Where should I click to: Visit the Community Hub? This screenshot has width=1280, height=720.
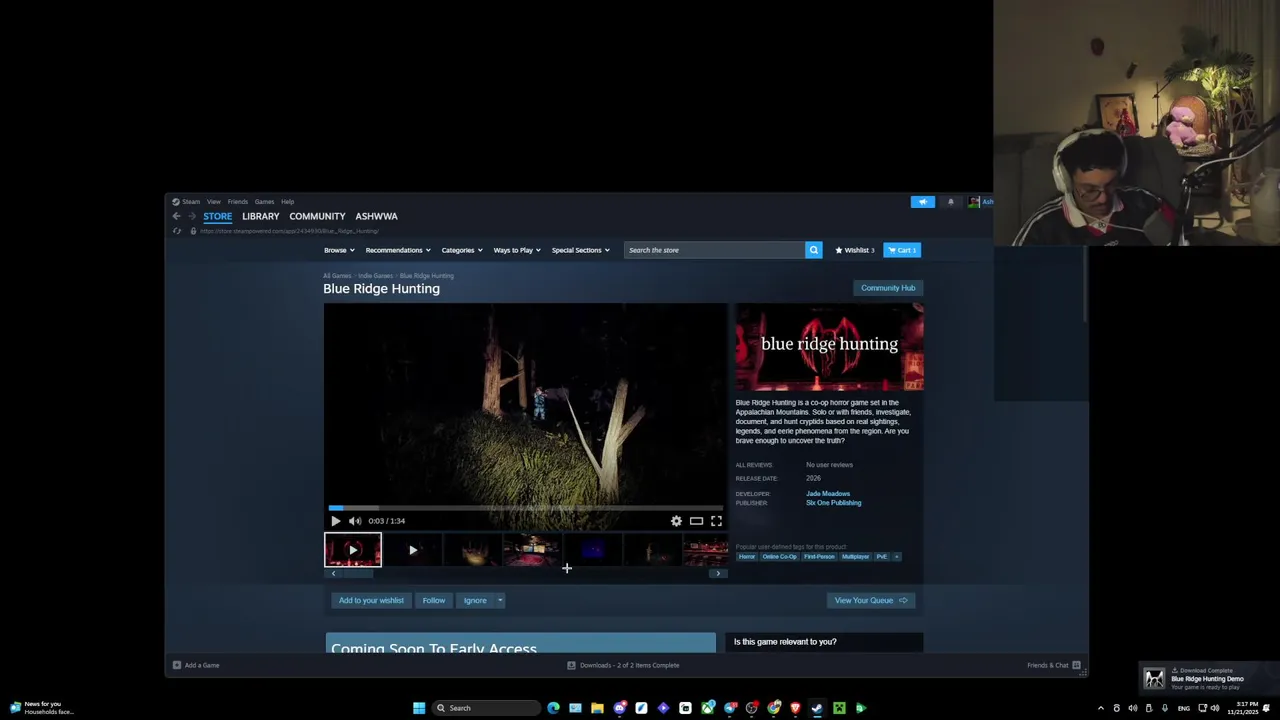tap(888, 288)
